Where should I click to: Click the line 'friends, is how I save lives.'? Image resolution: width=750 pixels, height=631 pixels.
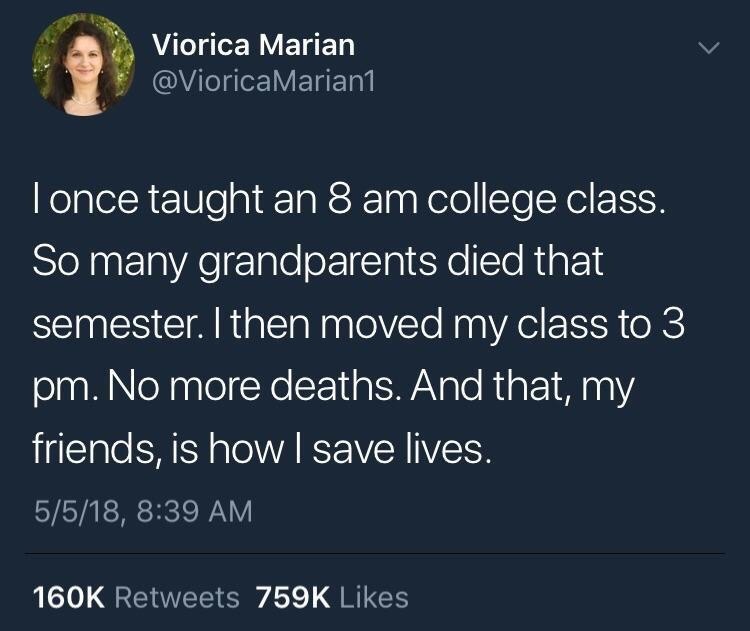tap(263, 449)
